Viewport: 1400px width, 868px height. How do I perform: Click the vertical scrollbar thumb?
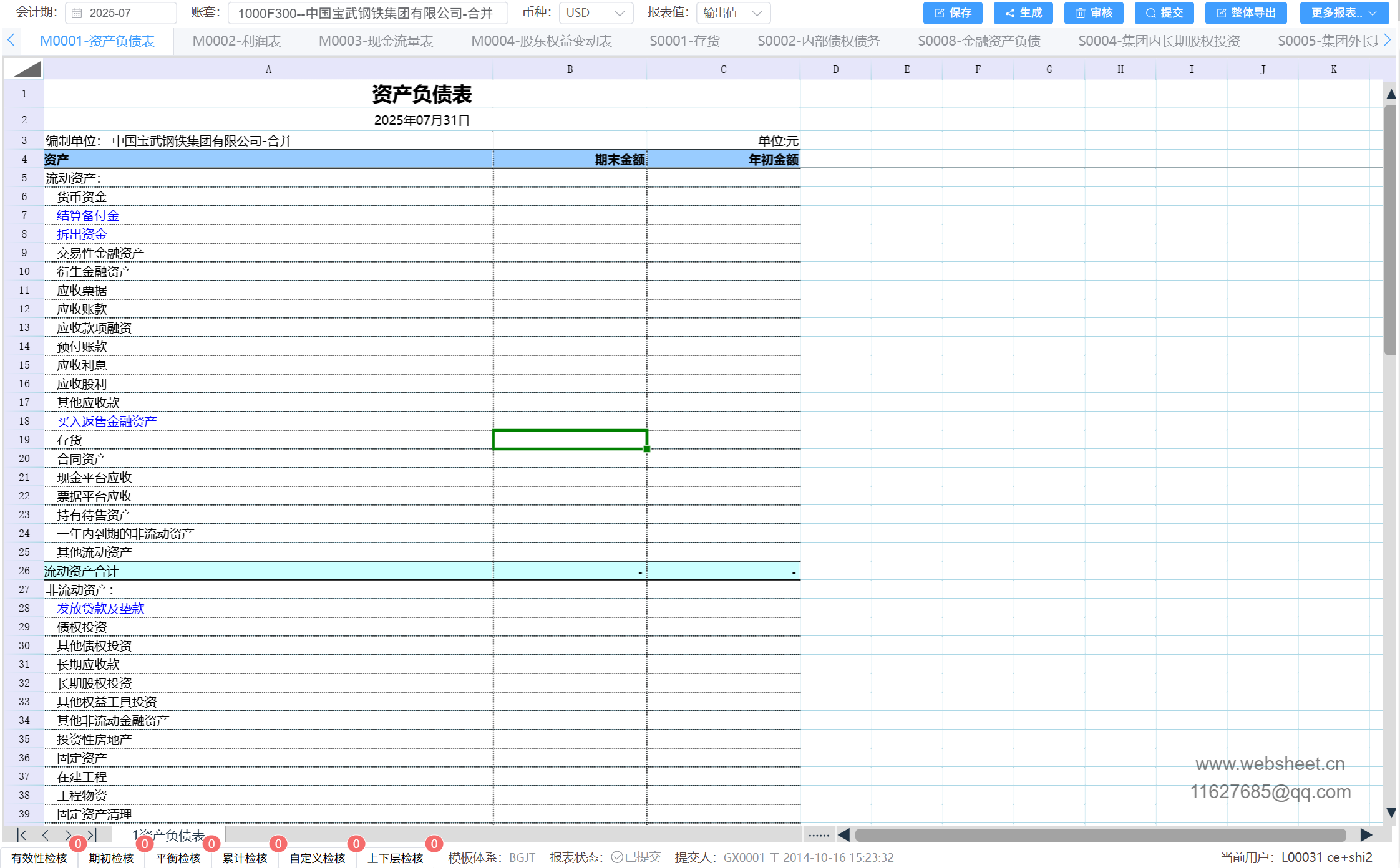[x=1390, y=231]
